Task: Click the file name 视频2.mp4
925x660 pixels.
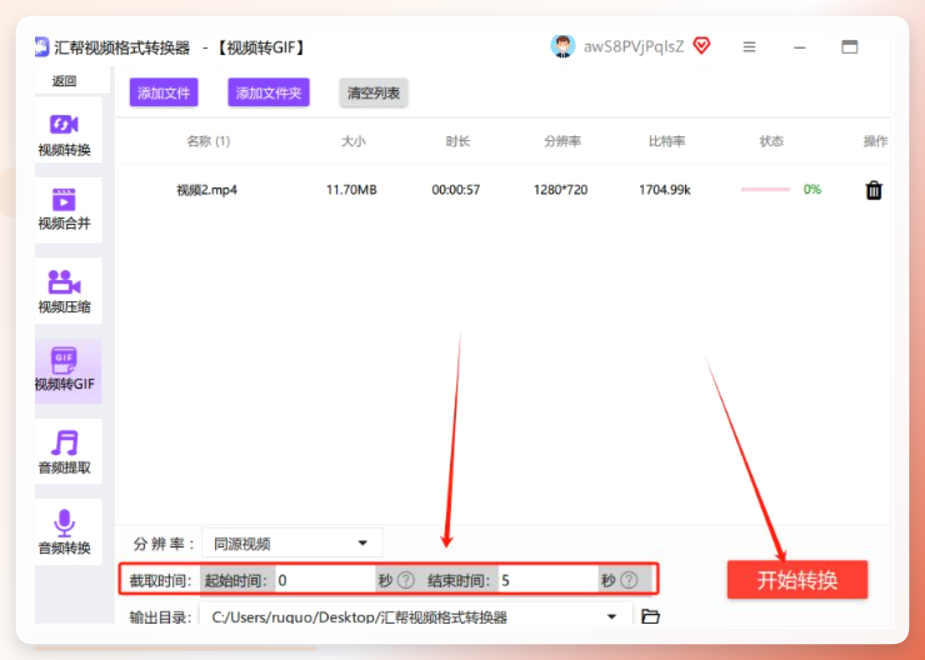Action: point(207,190)
